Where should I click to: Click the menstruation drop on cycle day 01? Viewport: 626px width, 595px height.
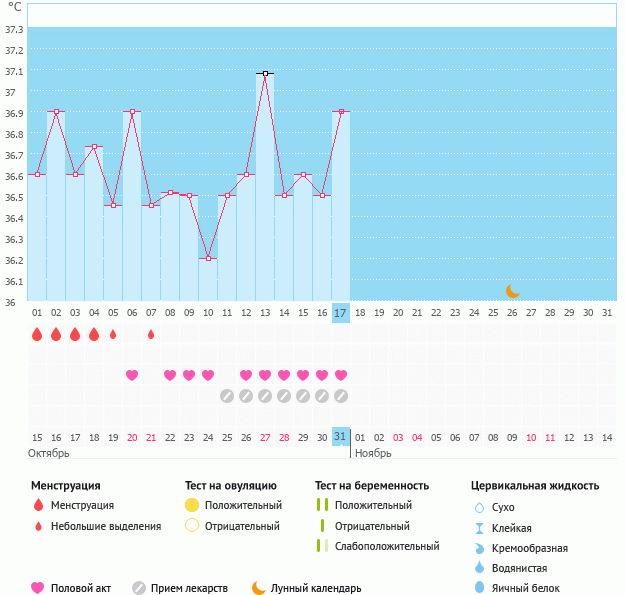[37, 334]
